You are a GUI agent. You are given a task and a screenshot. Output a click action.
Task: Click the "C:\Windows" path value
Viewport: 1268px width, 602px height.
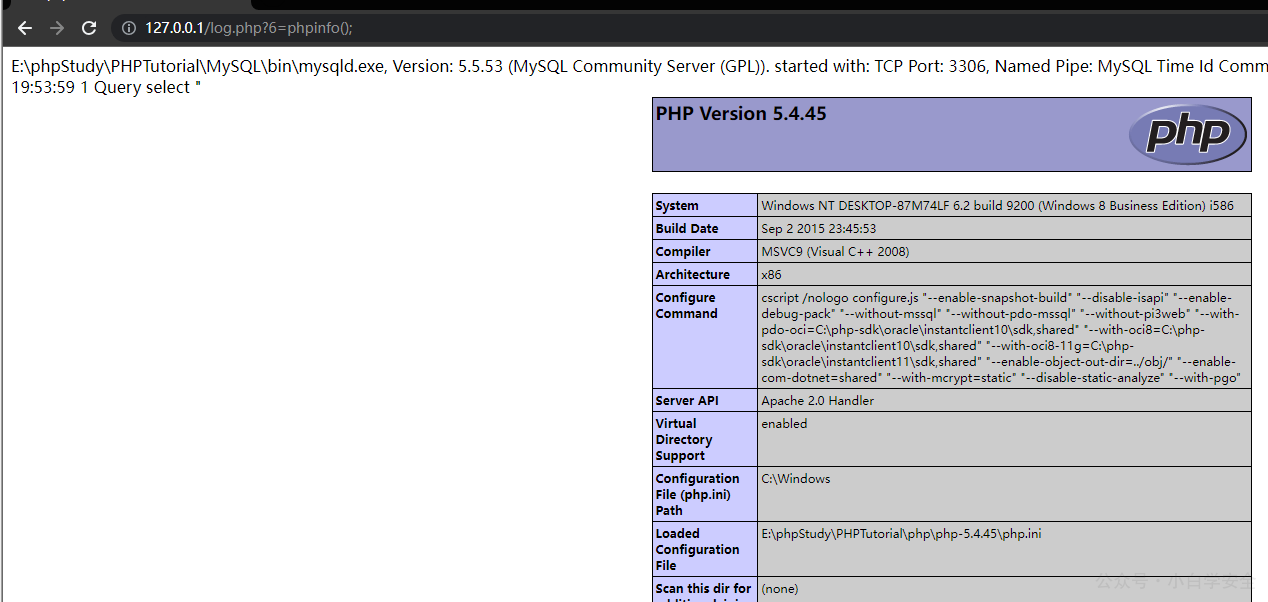click(796, 479)
